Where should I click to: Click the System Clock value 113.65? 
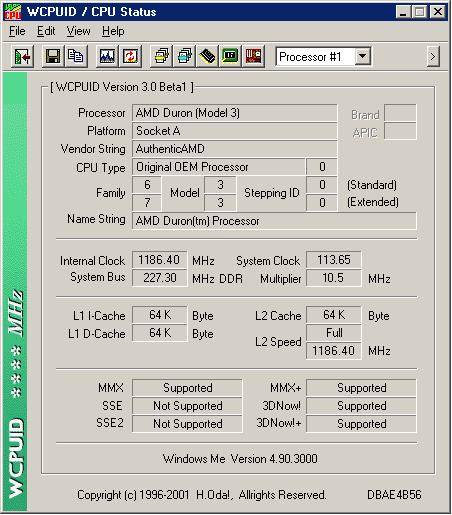coord(333,260)
